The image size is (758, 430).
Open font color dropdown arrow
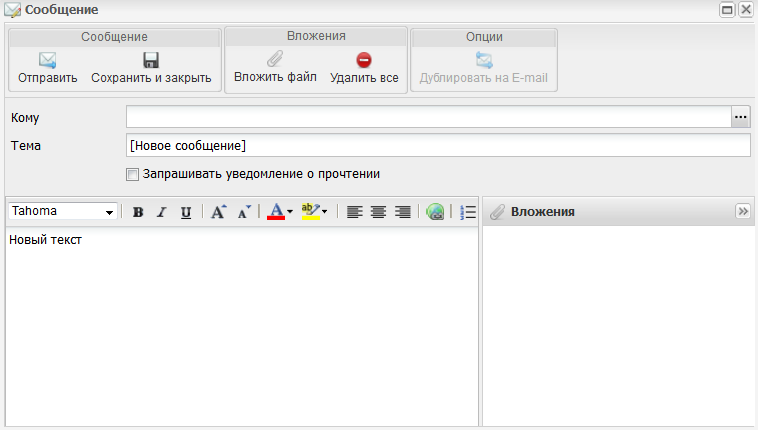(x=290, y=212)
